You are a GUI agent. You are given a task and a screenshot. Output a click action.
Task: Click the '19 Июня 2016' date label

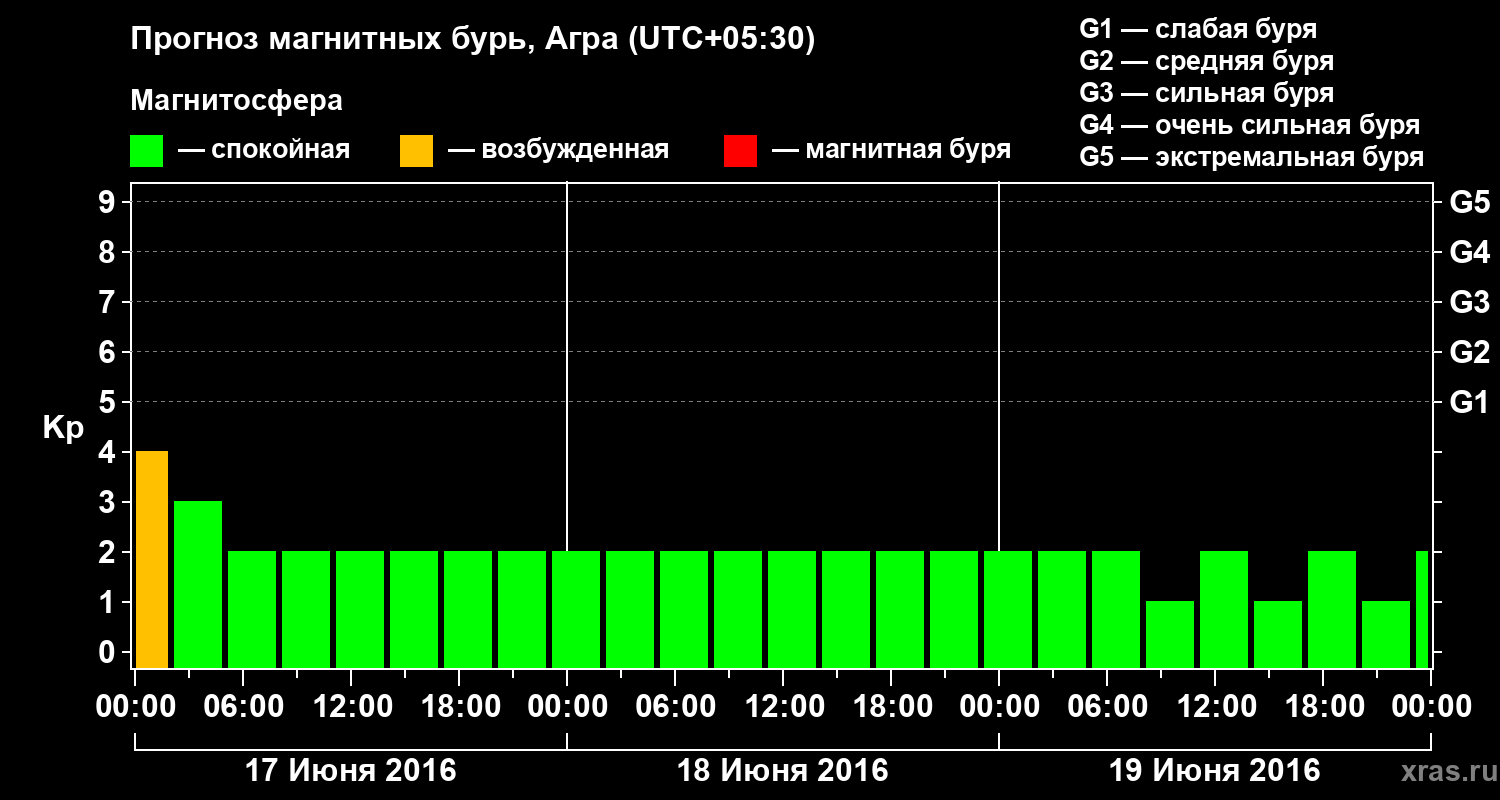coord(1215,771)
